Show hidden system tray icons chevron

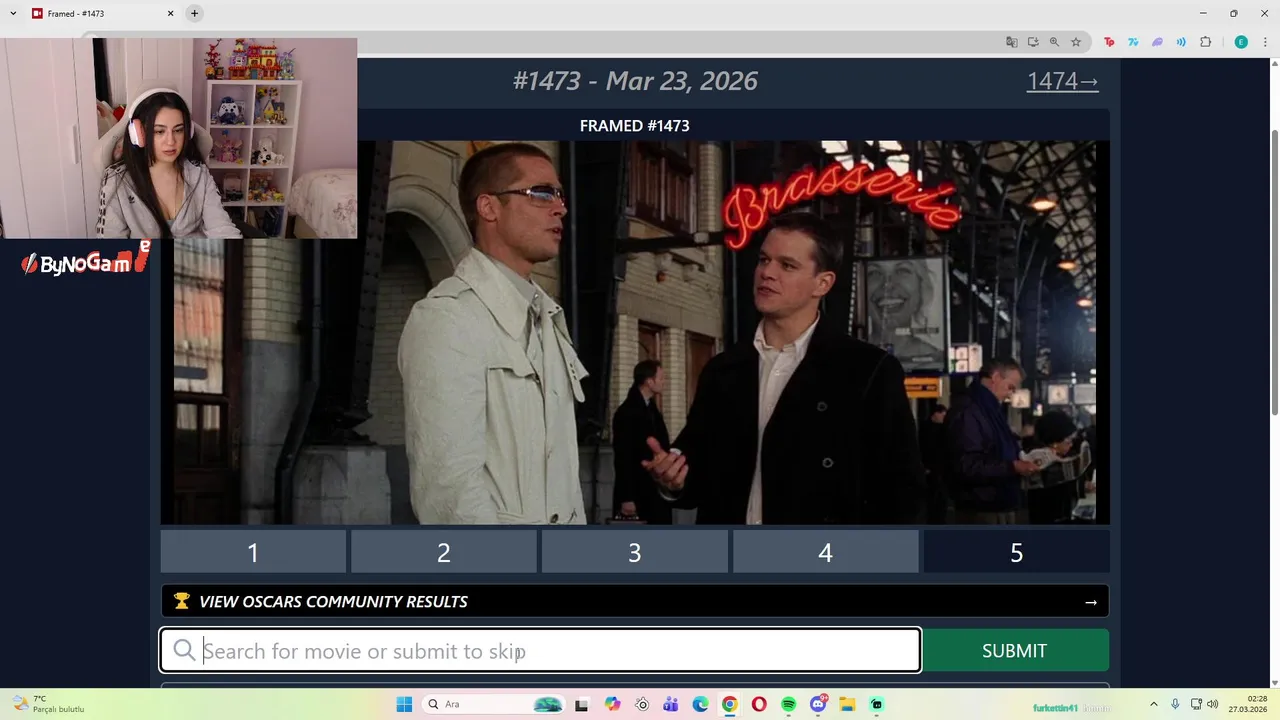(x=1153, y=704)
